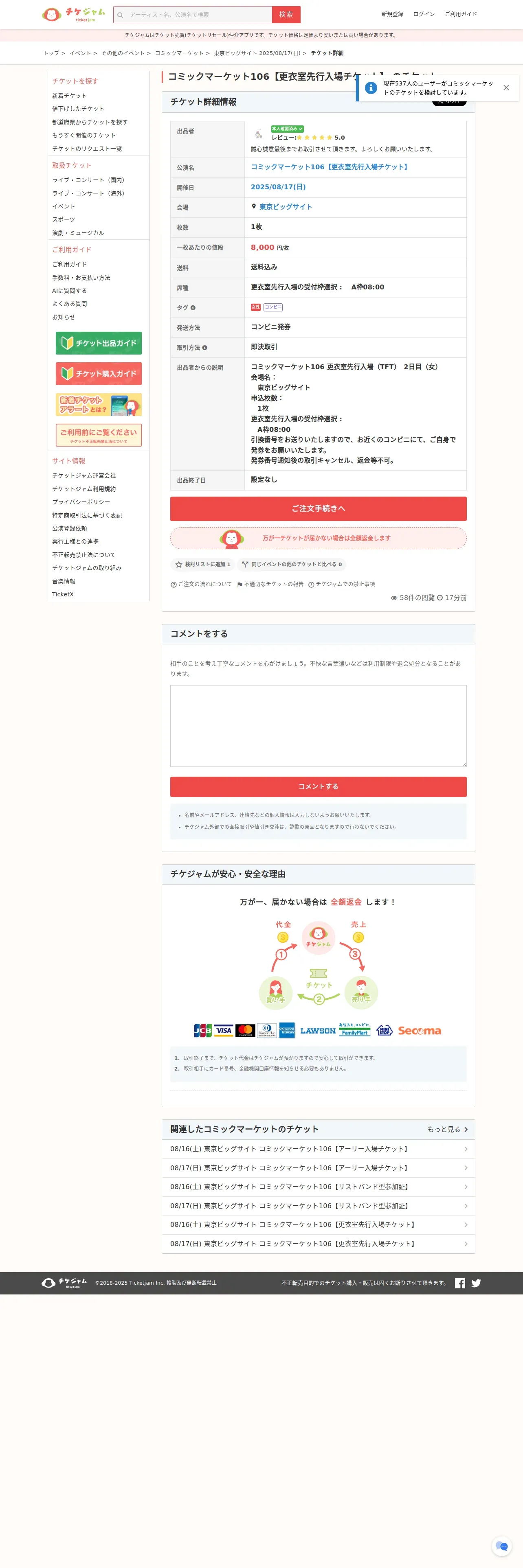
Task: Click the full refund guarantee banner
Action: click(x=319, y=538)
